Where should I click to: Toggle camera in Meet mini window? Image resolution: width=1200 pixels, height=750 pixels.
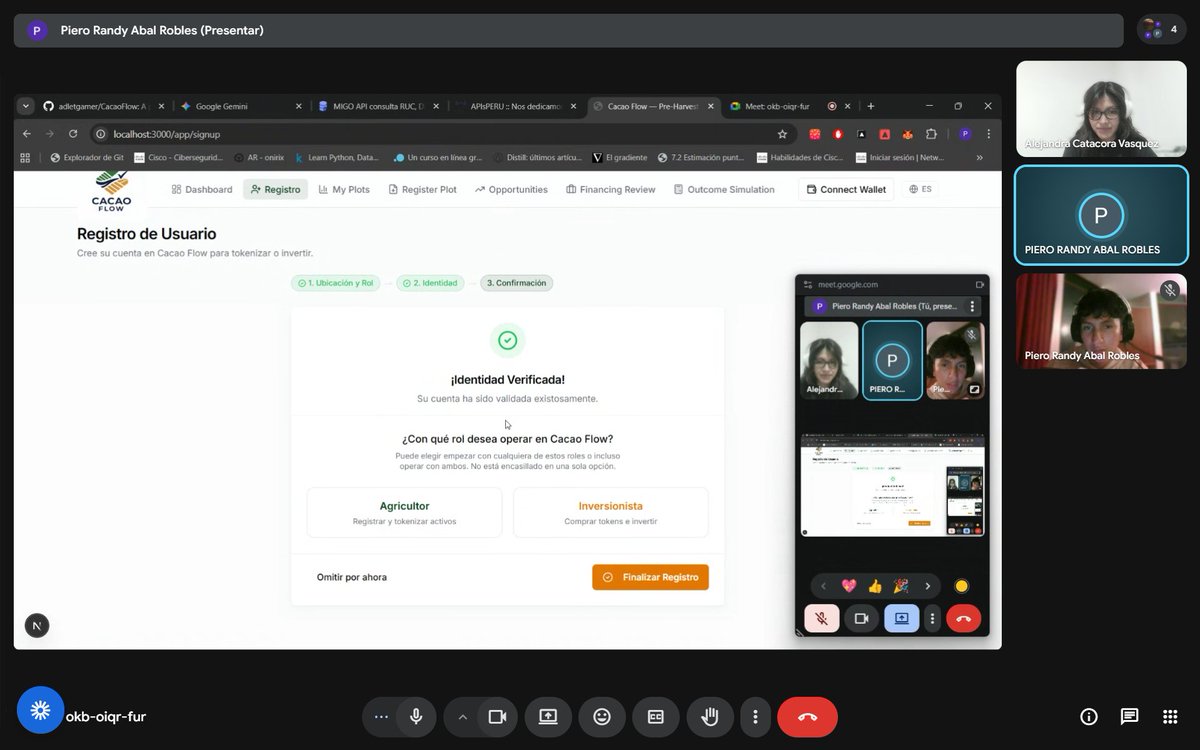(x=861, y=618)
